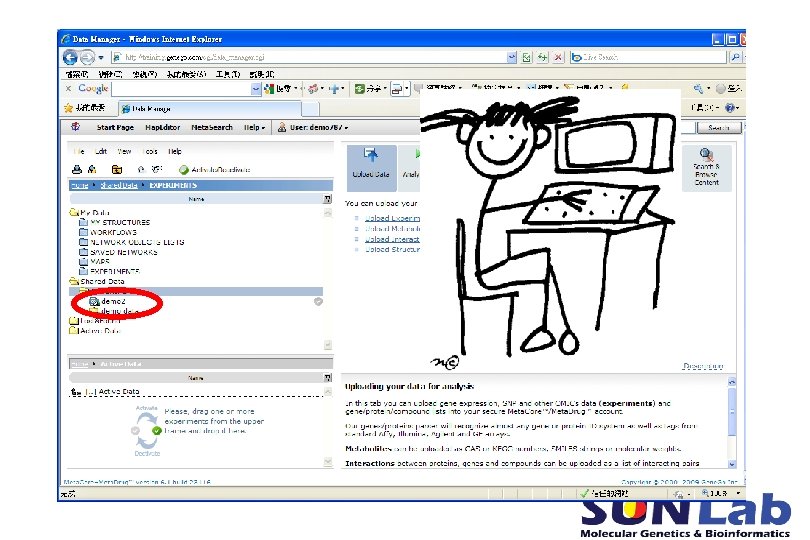Select the demo2 experiment item

(x=108, y=301)
